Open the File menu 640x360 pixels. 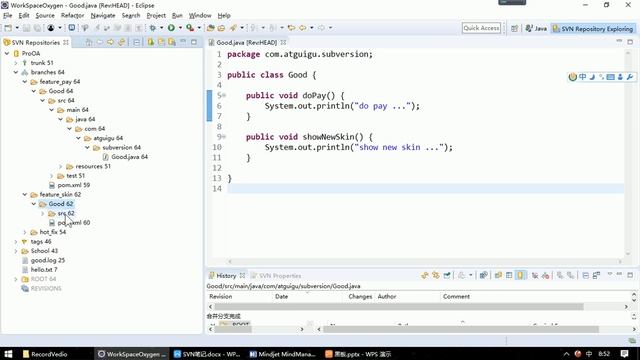pyautogui.click(x=8, y=16)
